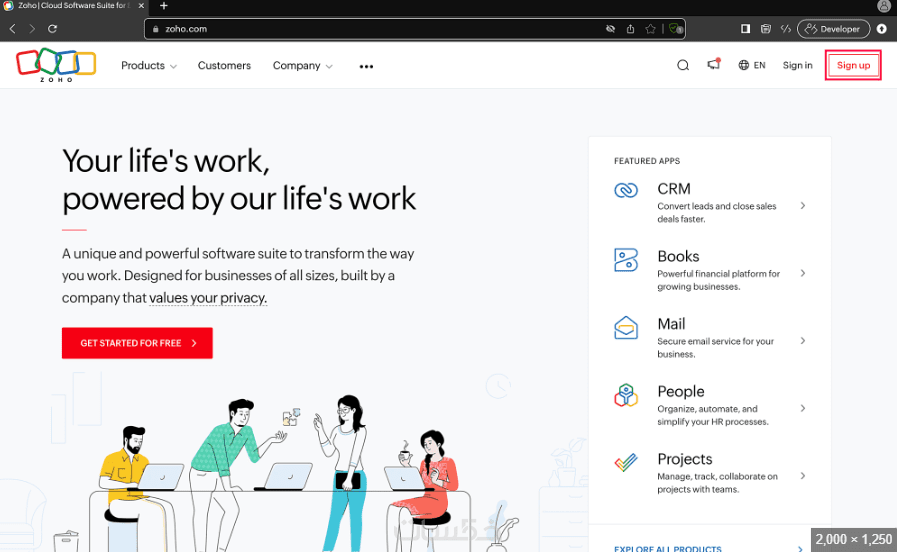The image size is (897, 552).
Task: Click the chevron next to Projects
Action: (803, 475)
